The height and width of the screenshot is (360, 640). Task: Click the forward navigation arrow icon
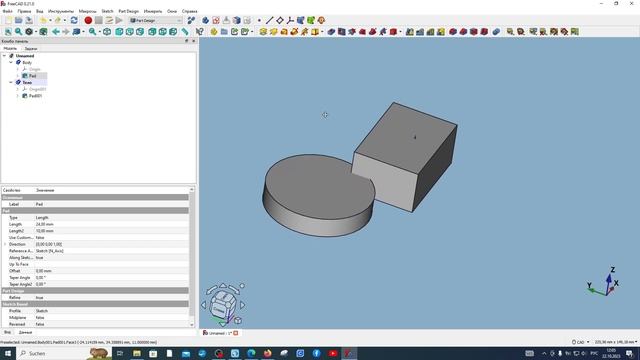[66, 31]
